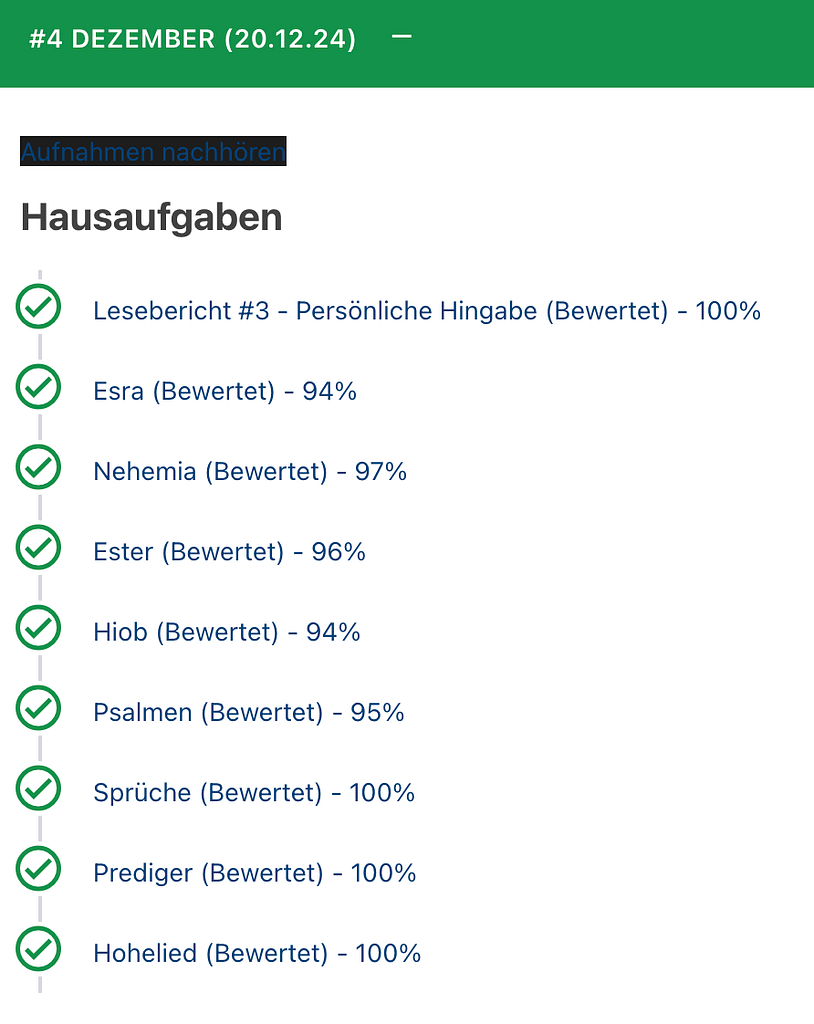This screenshot has height=1024, width=814.
Task: Open Lesebericht #3 - Persönliche Hingabe assignment
Action: [427, 311]
